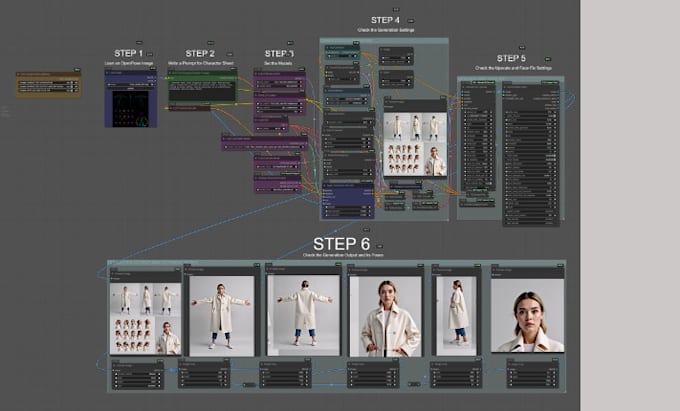This screenshot has height=411, width=680.
Task: Click inside the green prompt node text area
Action: (202, 90)
